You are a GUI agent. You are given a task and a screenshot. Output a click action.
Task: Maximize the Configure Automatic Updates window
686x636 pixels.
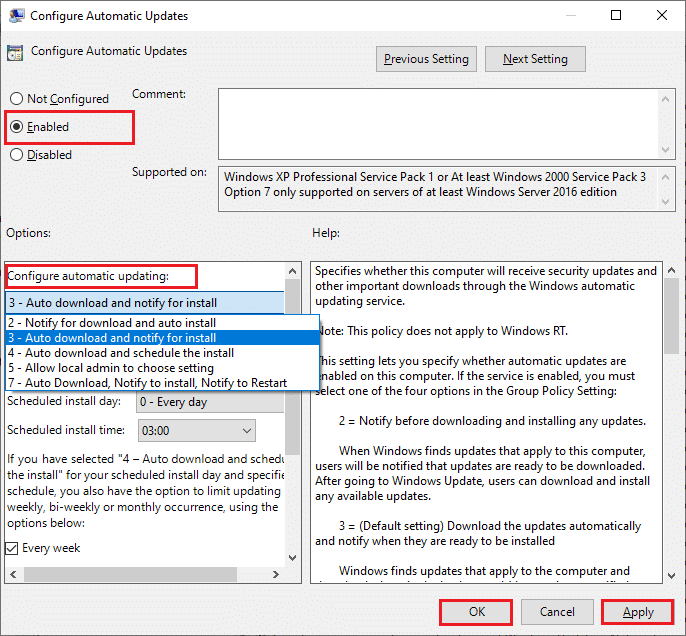(616, 15)
